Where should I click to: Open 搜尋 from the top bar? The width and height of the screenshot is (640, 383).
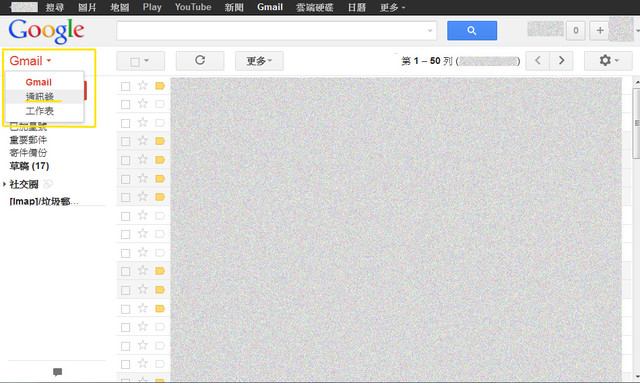[55, 7]
